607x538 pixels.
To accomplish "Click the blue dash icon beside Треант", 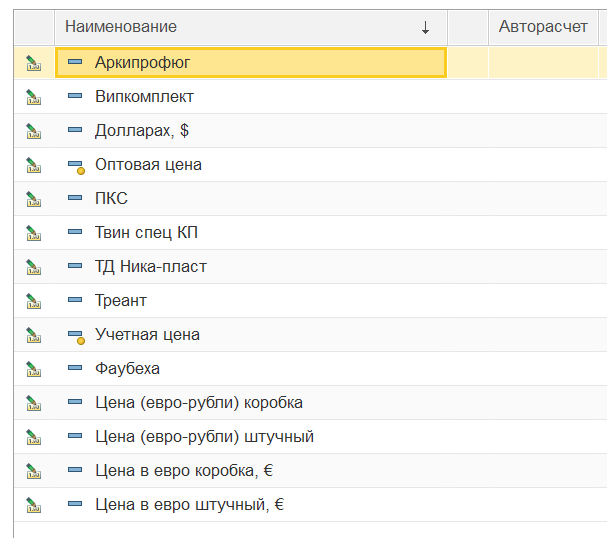I will tap(75, 301).
